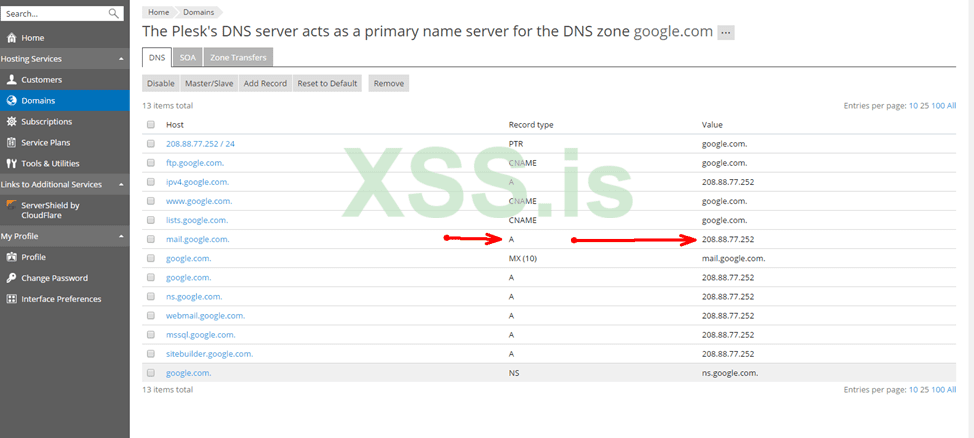Click the Customers person icon
This screenshot has width=974, height=438.
[x=11, y=80]
